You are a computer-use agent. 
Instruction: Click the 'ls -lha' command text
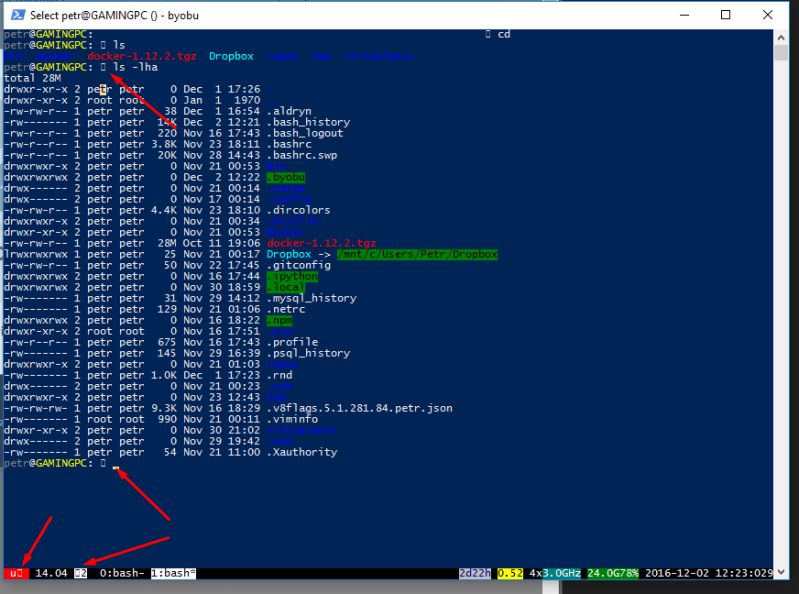tap(135, 67)
